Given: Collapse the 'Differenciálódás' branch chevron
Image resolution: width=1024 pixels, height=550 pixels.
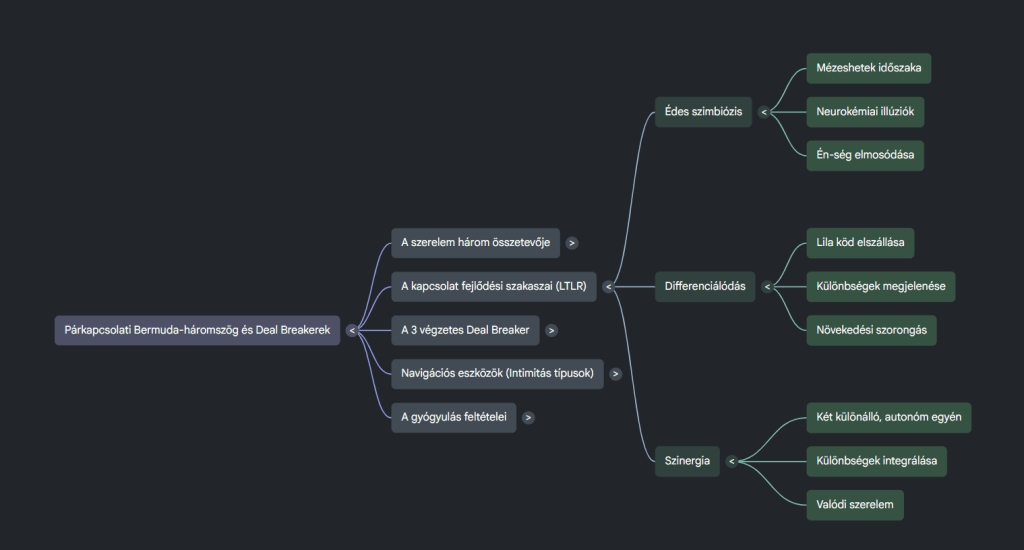Looking at the screenshot, I should click(x=767, y=287).
